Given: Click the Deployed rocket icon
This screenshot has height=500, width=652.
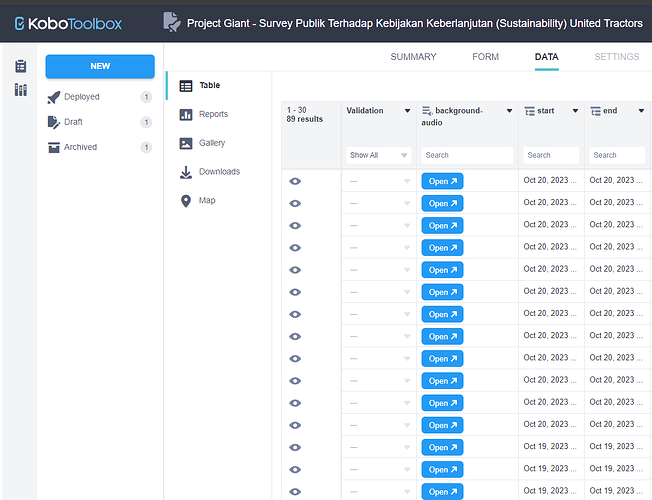Looking at the screenshot, I should (x=55, y=97).
